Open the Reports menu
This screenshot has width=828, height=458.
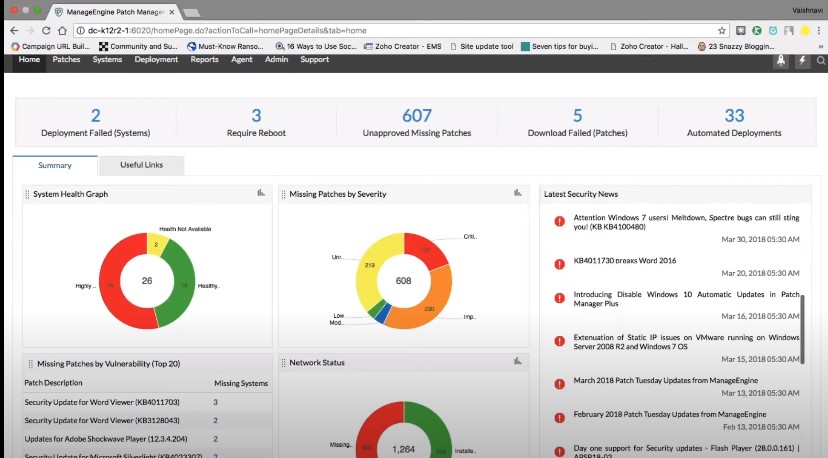tap(204, 60)
